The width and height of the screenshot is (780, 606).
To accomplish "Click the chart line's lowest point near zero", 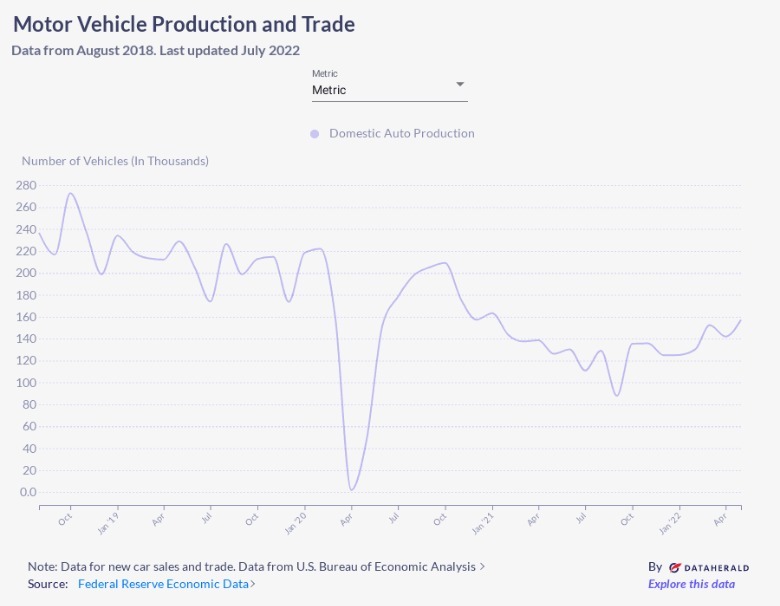I will click(x=351, y=489).
